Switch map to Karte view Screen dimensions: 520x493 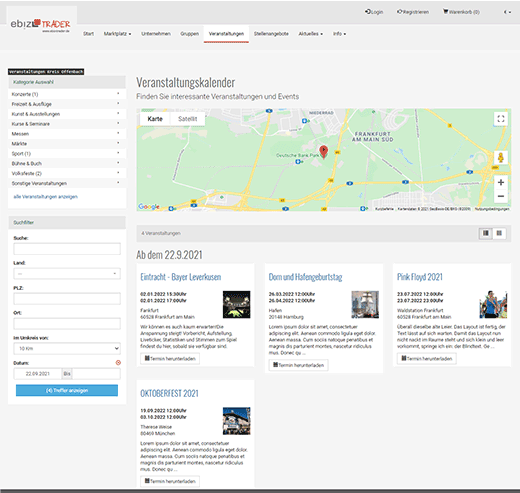pos(155,119)
